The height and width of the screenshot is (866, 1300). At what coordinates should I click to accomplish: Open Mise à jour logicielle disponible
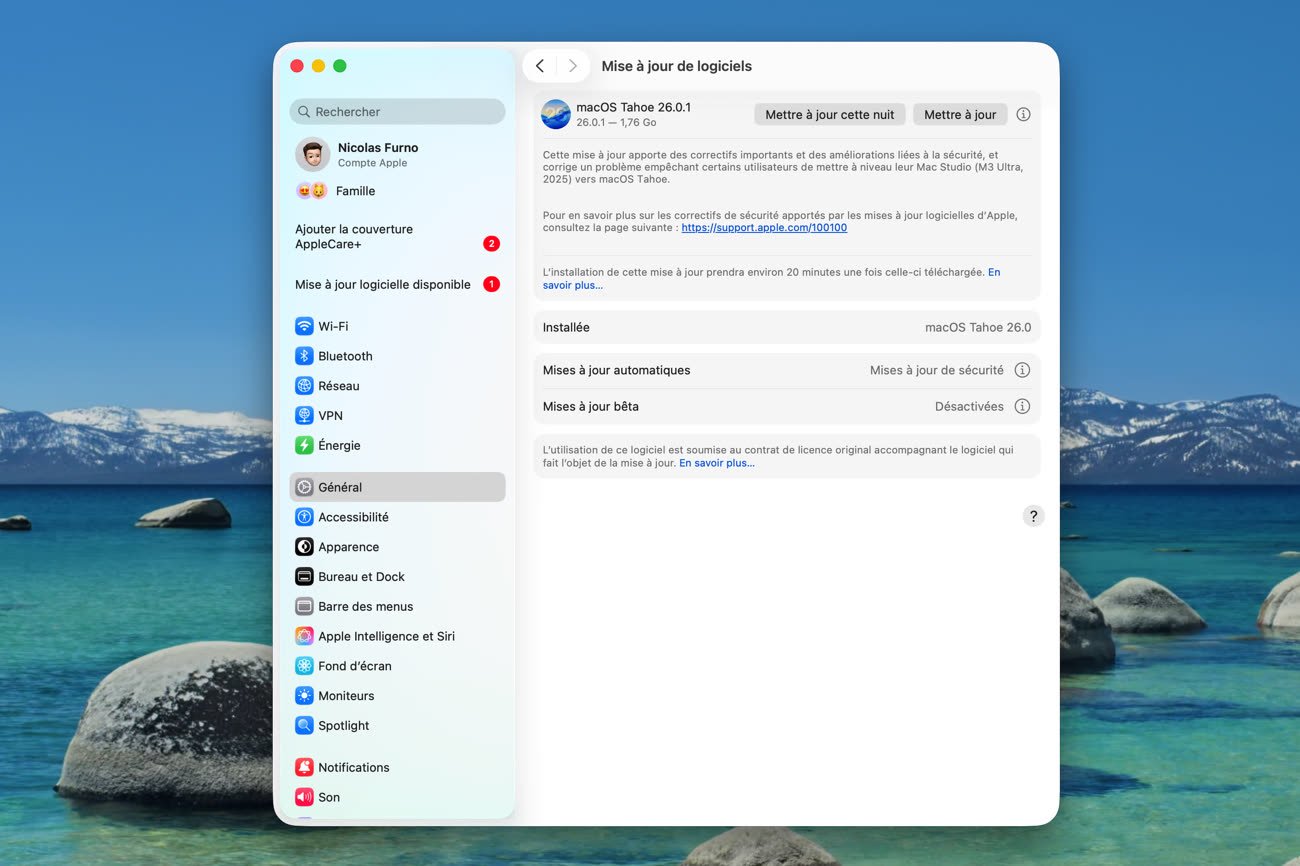pyautogui.click(x=397, y=284)
